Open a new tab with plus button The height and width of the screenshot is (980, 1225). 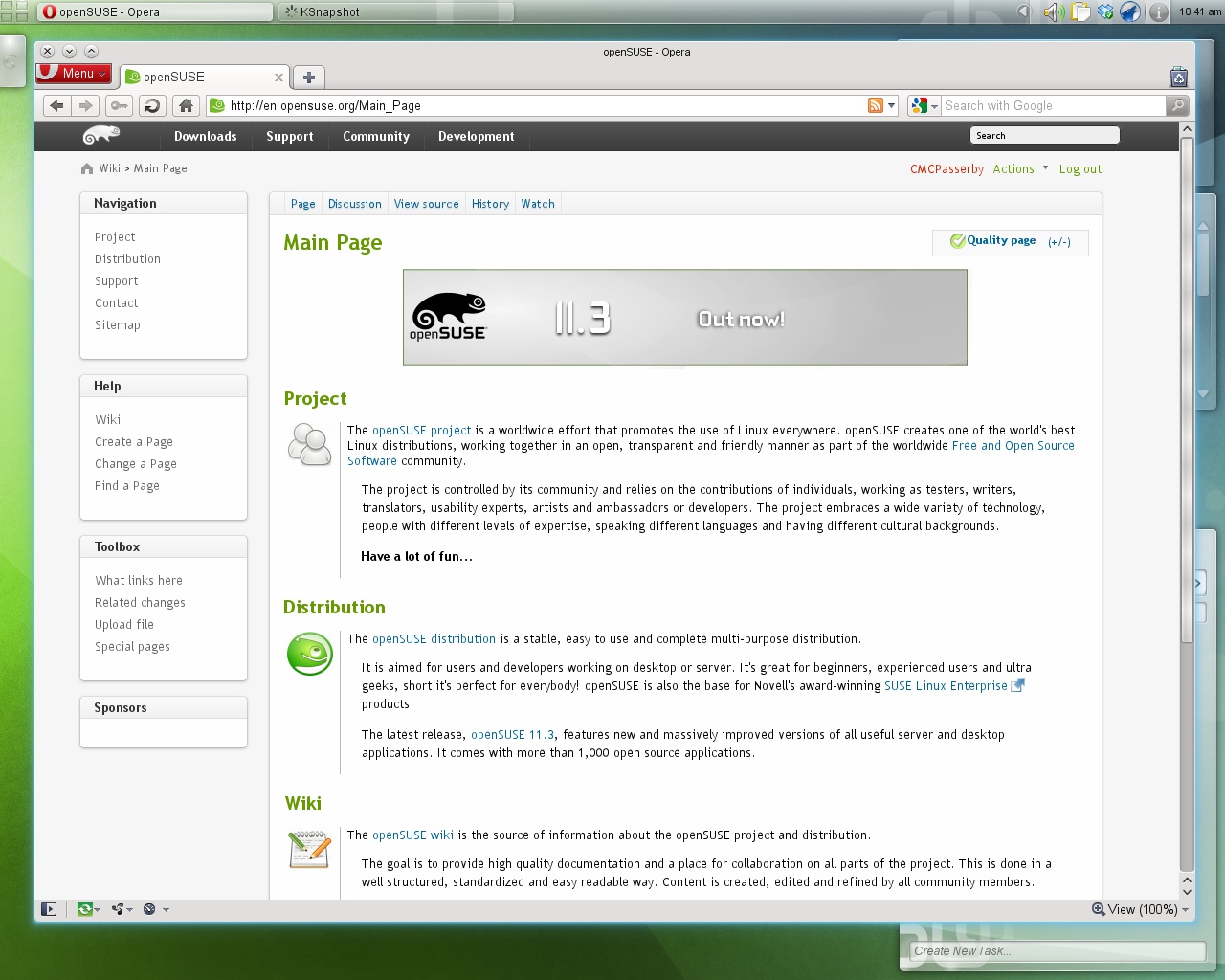(x=308, y=78)
